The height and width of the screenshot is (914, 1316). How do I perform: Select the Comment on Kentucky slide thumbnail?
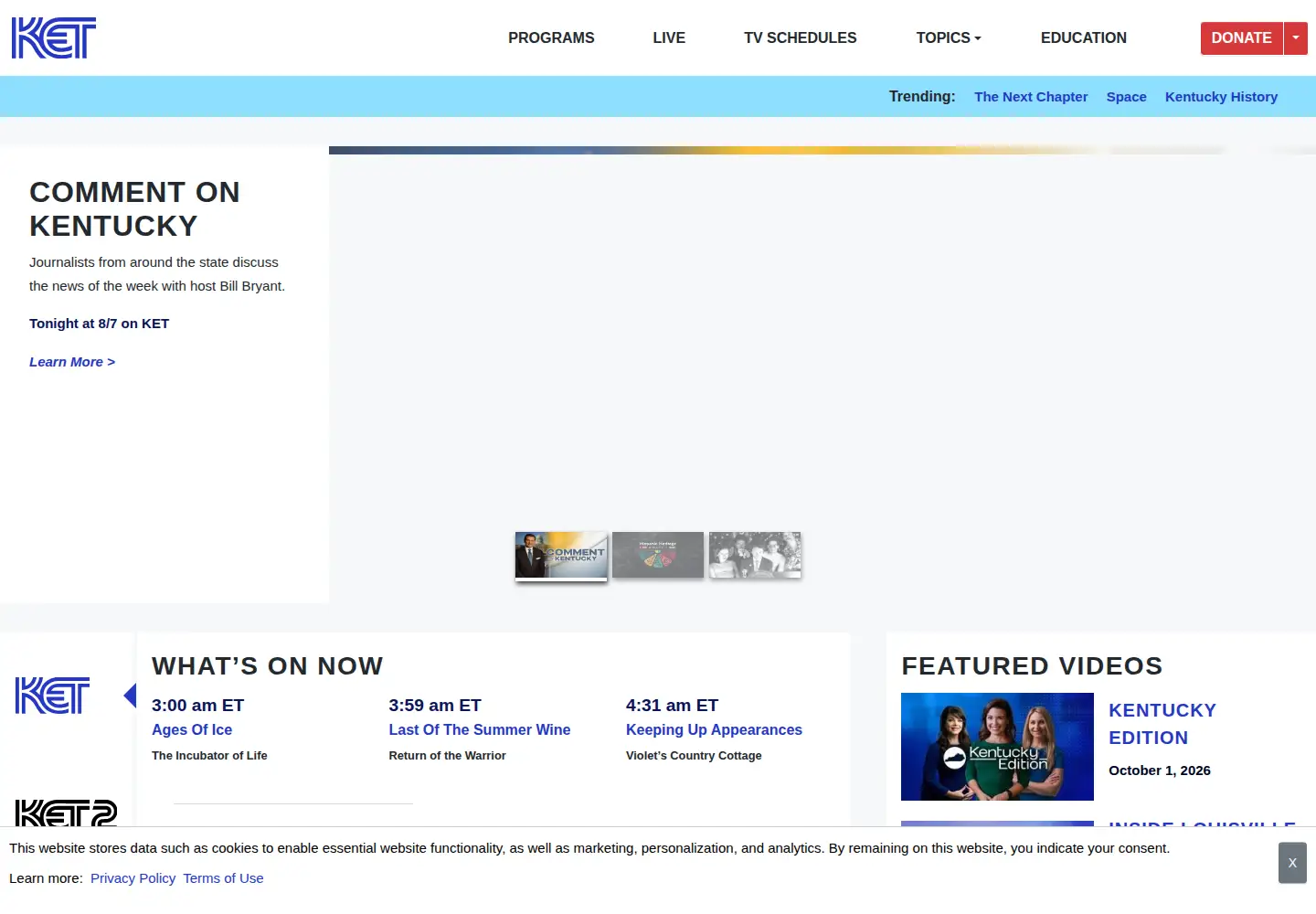(x=561, y=555)
